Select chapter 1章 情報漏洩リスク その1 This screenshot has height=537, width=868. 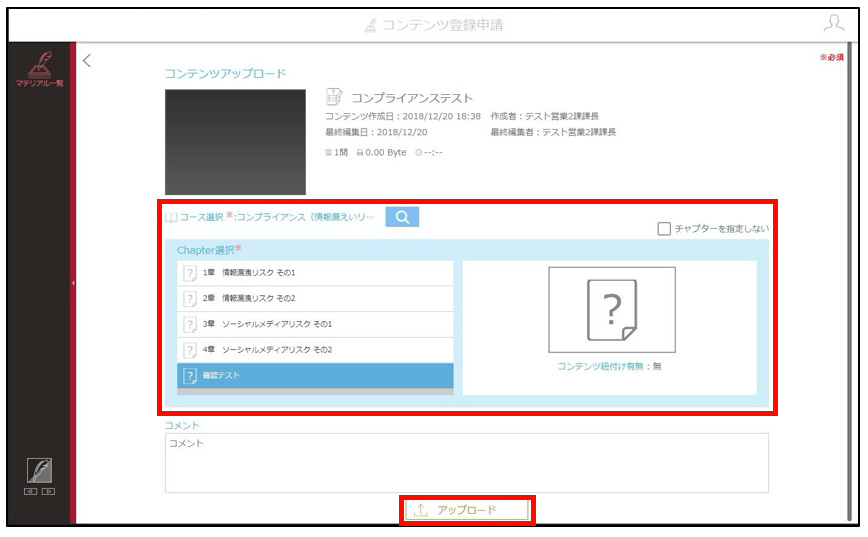tap(315, 272)
